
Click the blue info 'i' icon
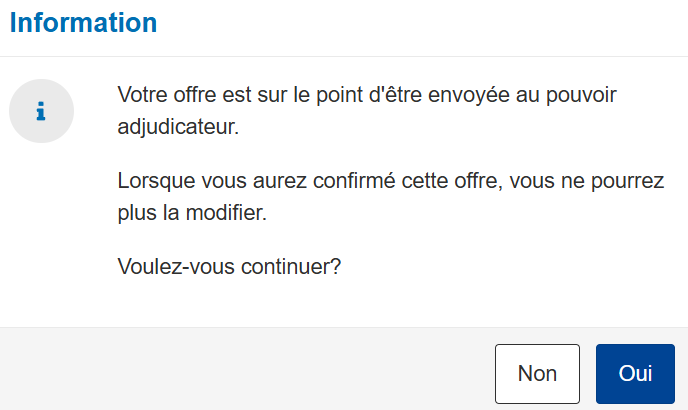click(41, 111)
